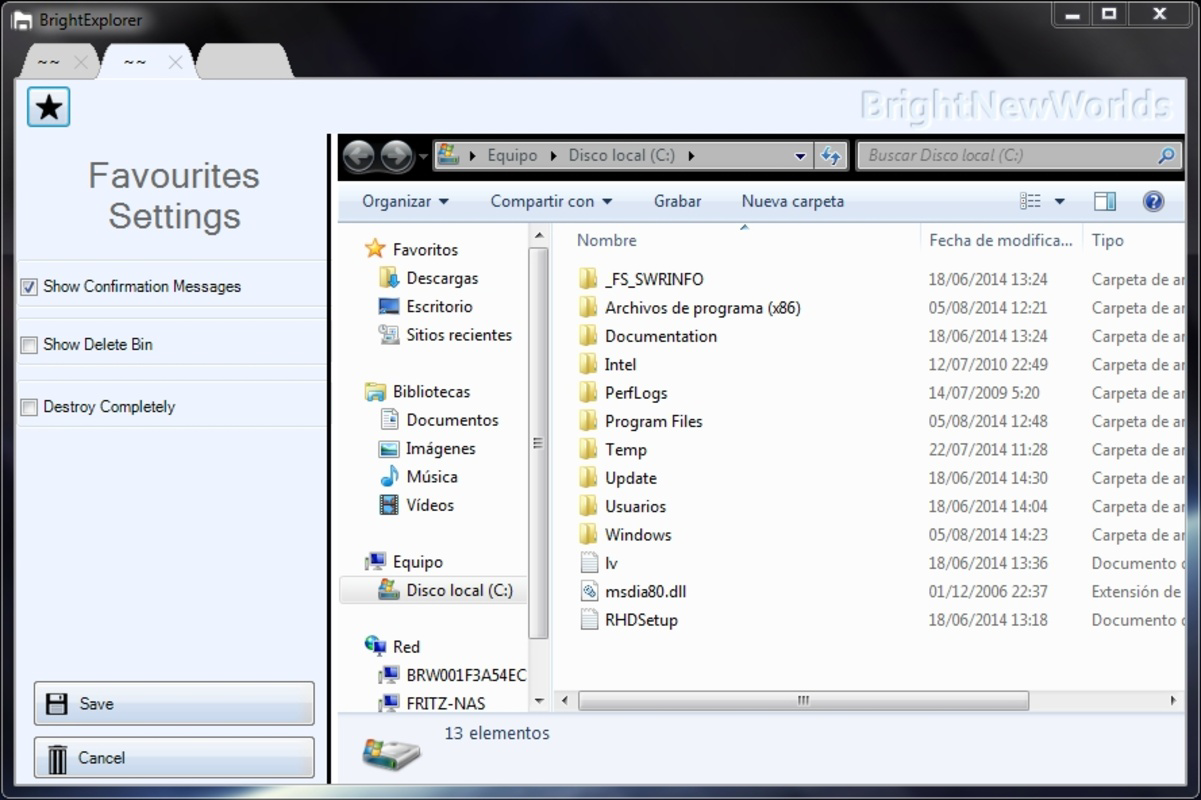Click the computer icon in address bar
This screenshot has height=800, width=1201.
(x=448, y=155)
